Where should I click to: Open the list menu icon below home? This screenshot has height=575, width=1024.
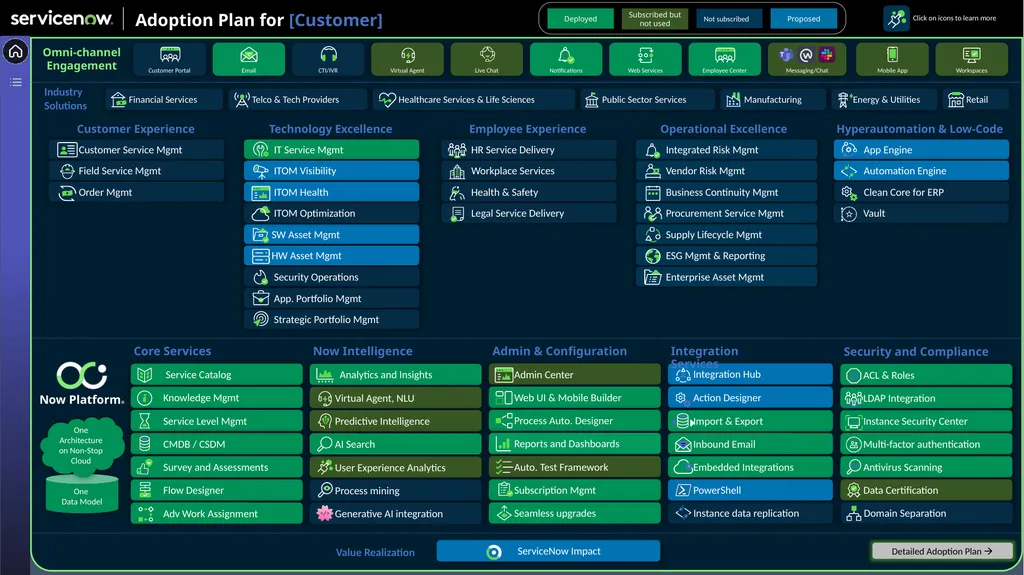tap(16, 82)
